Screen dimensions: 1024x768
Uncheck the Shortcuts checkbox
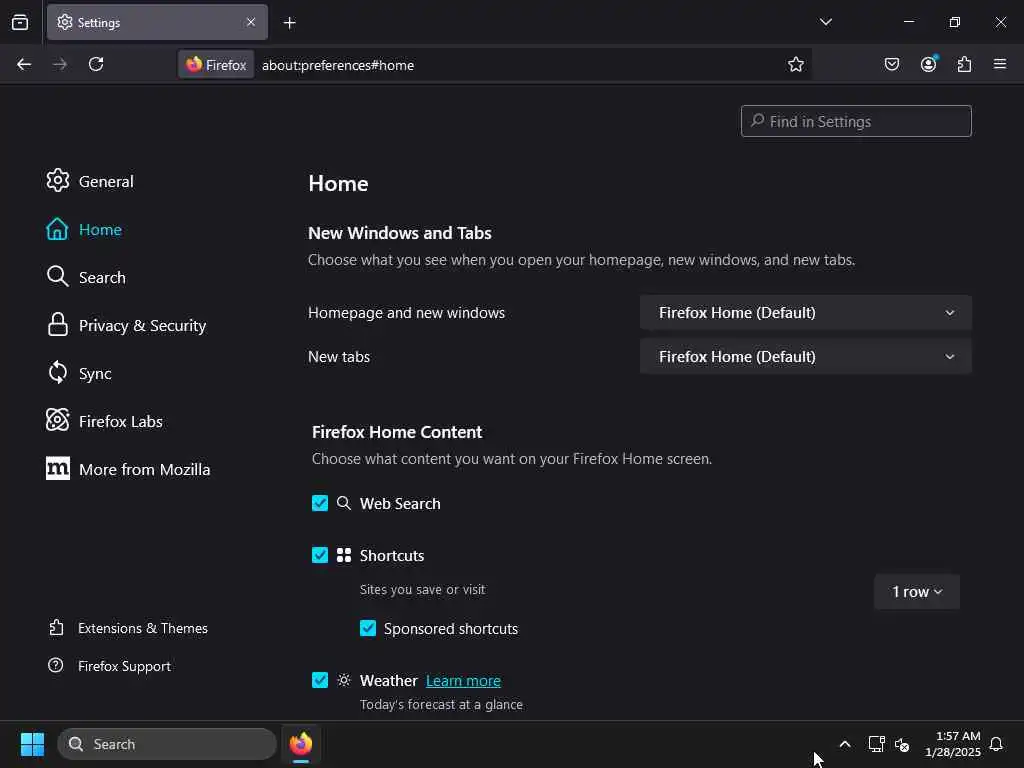[x=320, y=555]
